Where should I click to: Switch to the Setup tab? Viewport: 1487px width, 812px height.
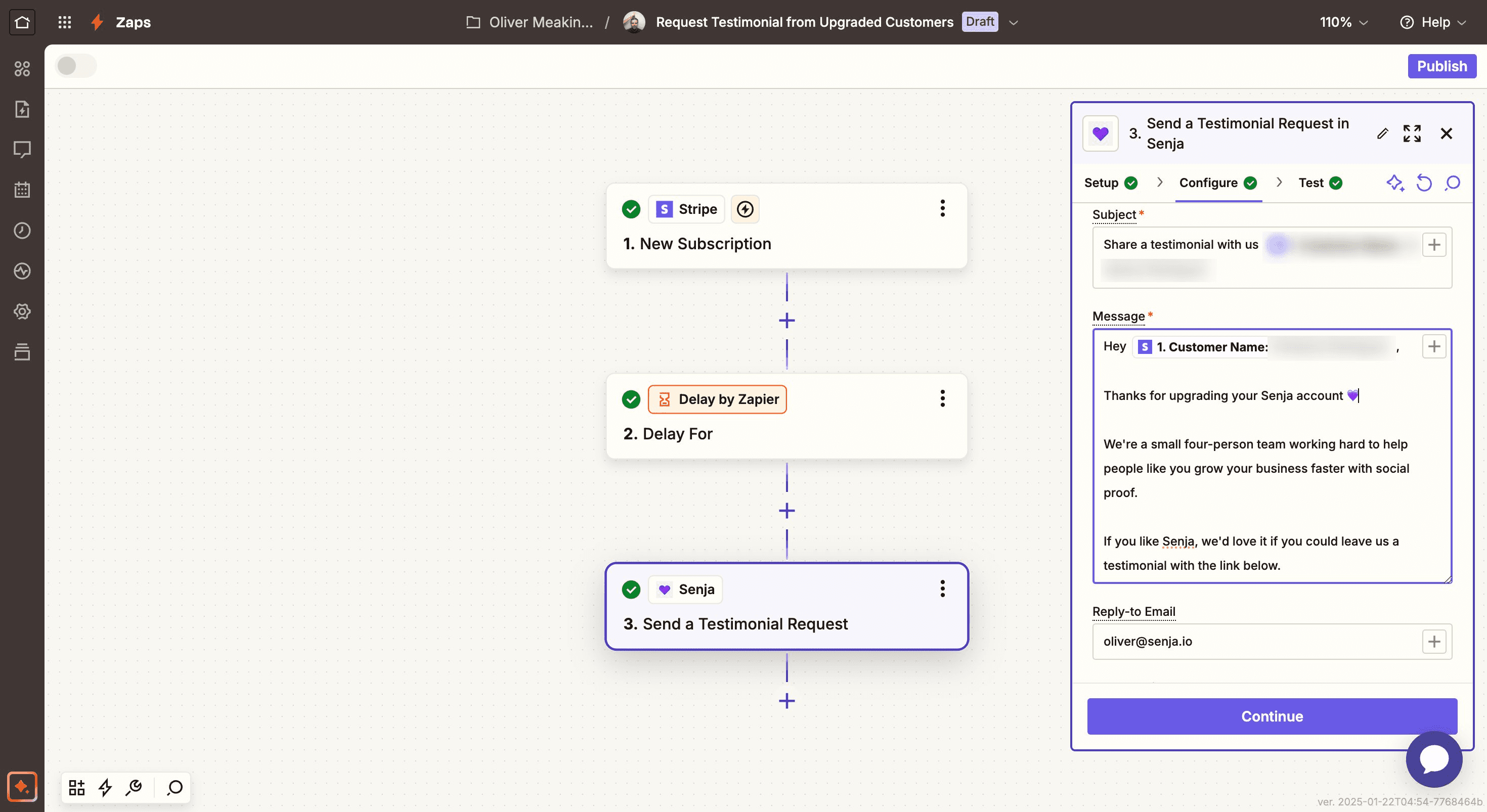(1111, 183)
